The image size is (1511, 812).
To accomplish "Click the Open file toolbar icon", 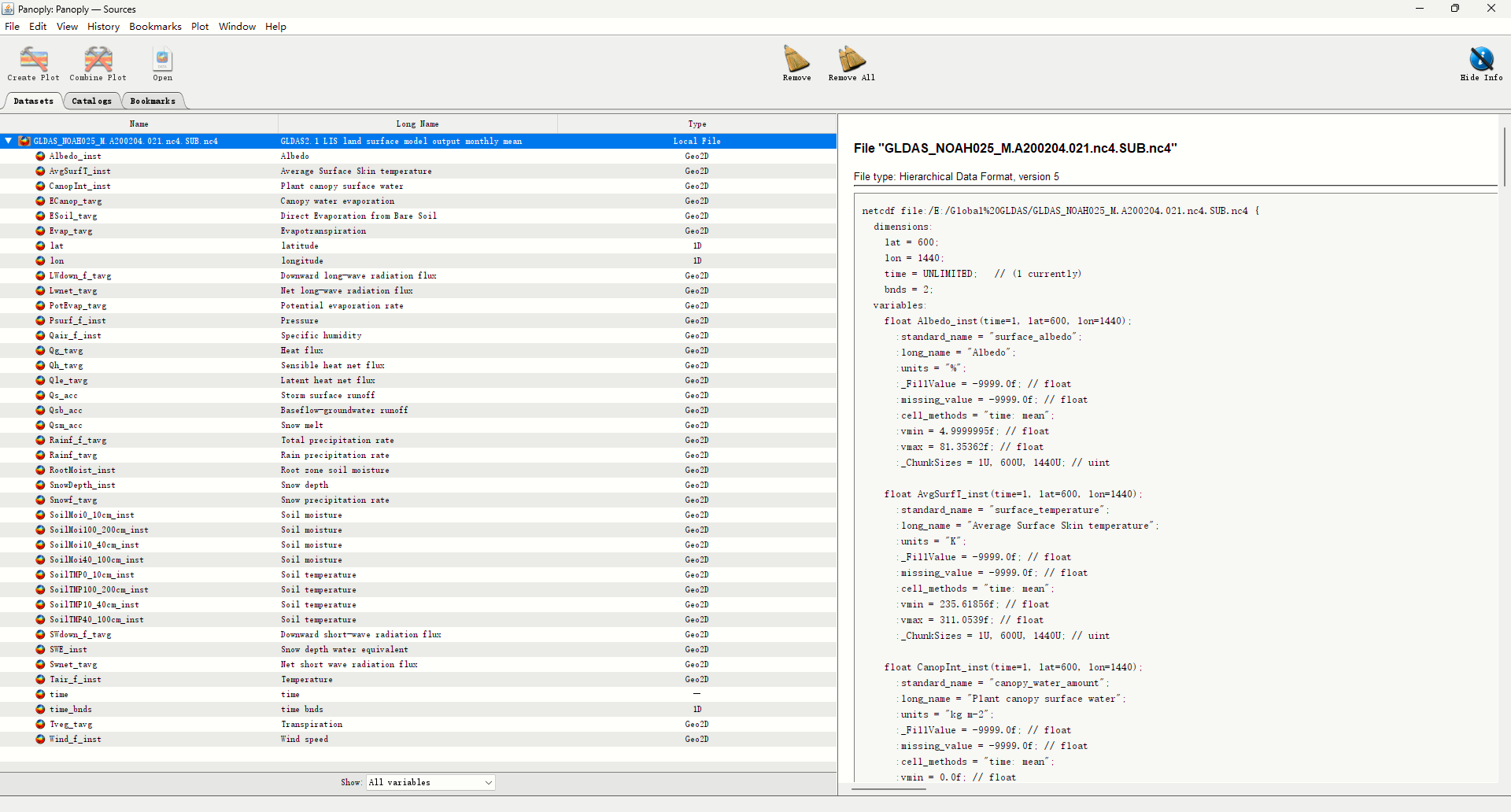I will [x=162, y=63].
